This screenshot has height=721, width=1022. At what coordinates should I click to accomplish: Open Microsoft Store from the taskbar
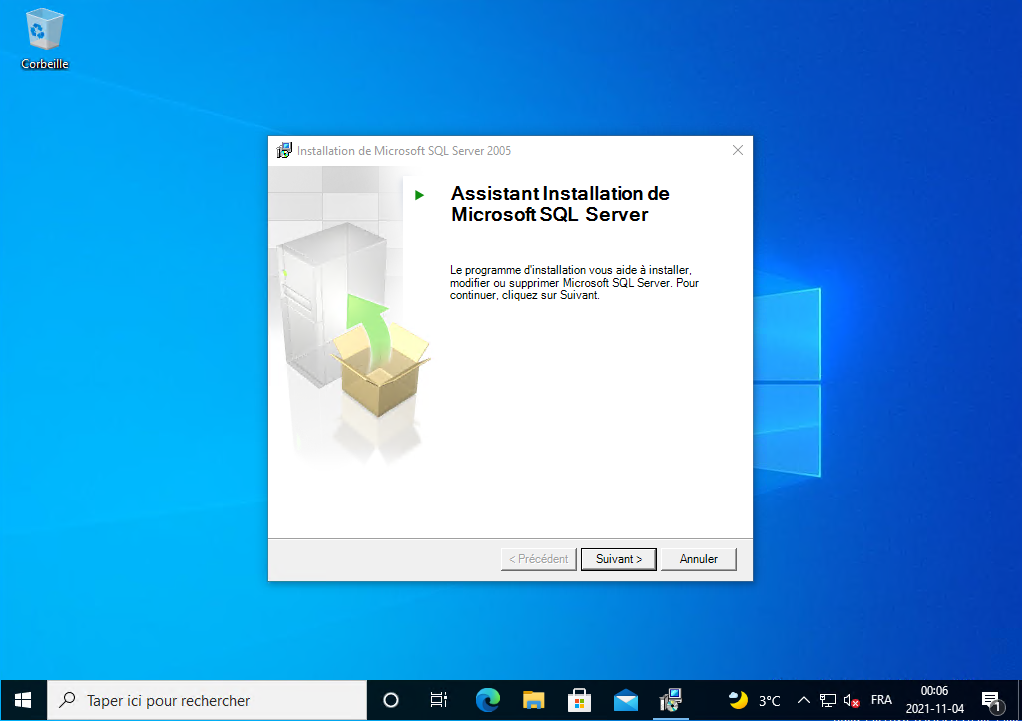[579, 700]
